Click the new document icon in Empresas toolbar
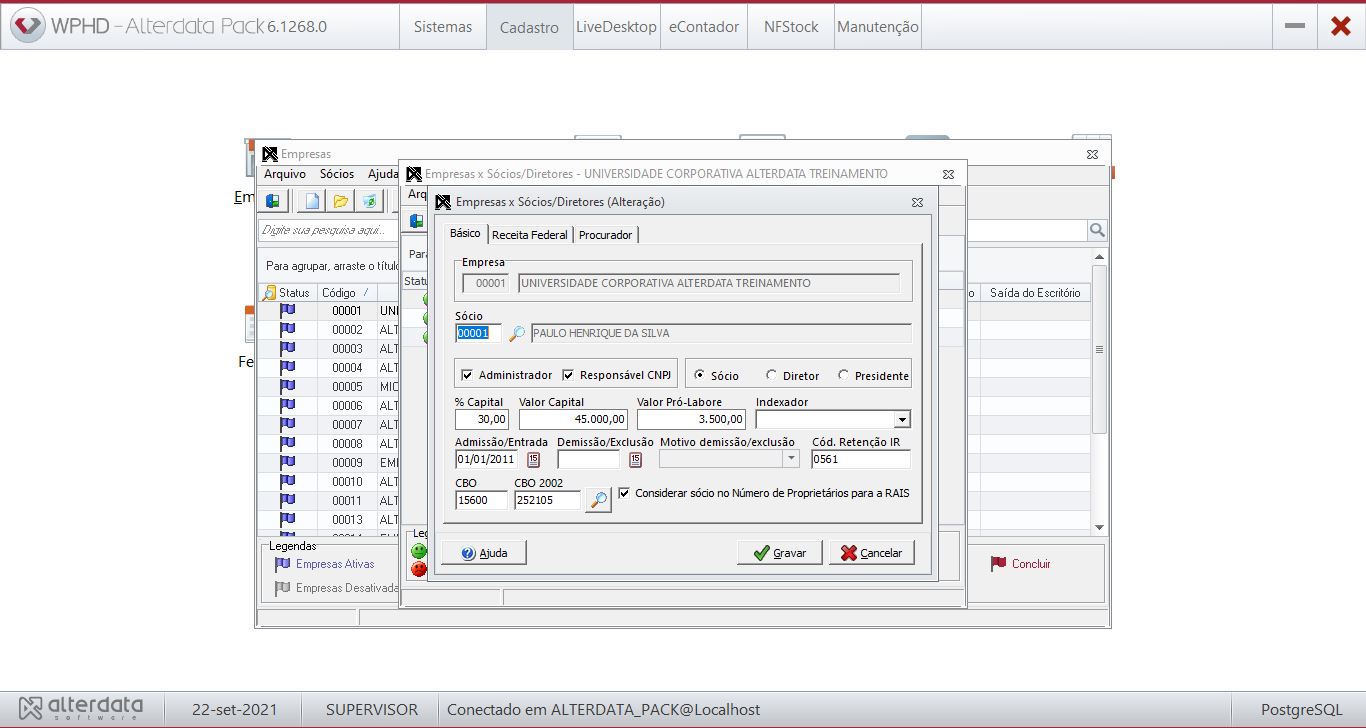1366x728 pixels. pos(312,201)
